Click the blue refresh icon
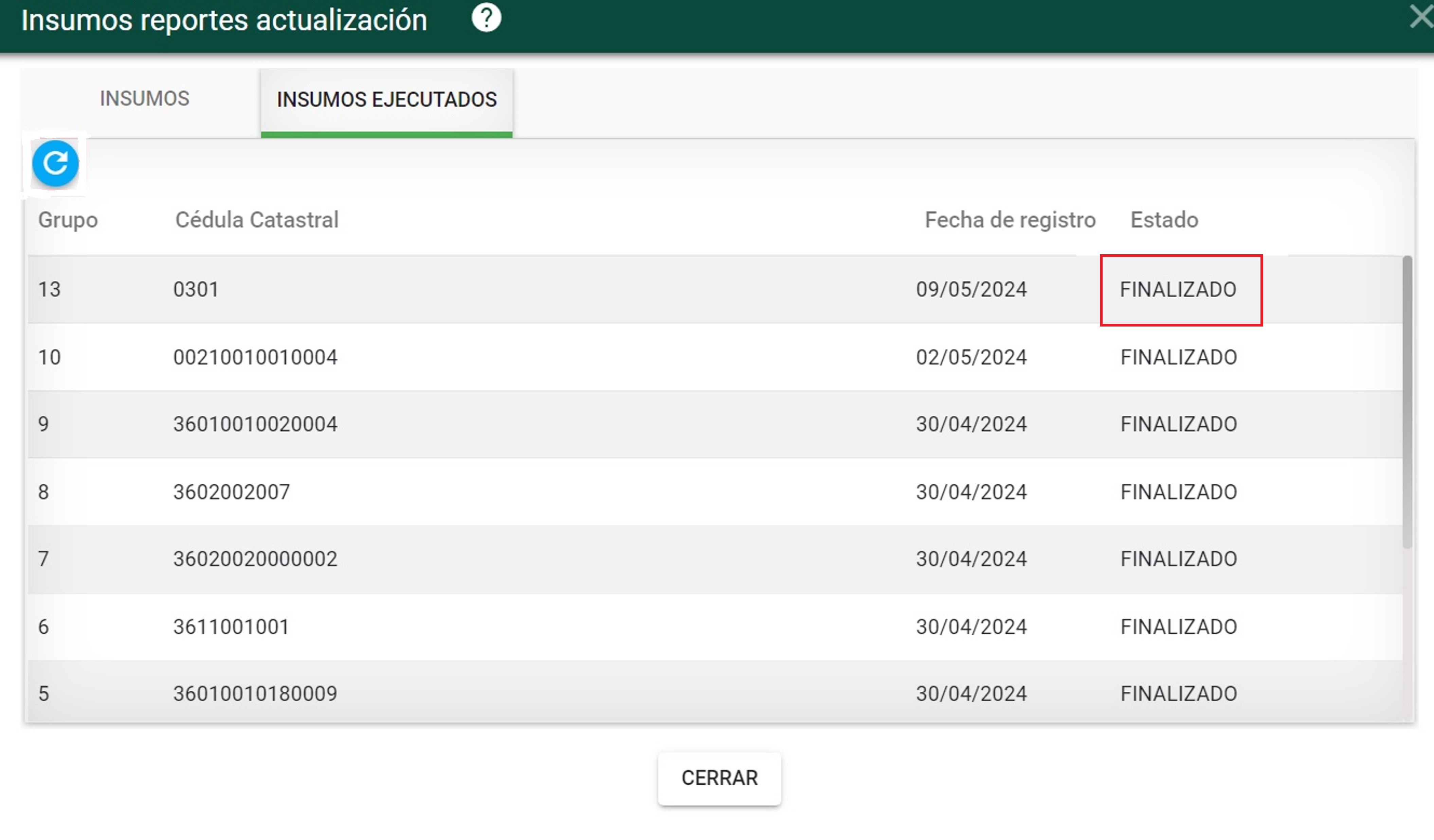The image size is (1434, 840). click(x=55, y=164)
